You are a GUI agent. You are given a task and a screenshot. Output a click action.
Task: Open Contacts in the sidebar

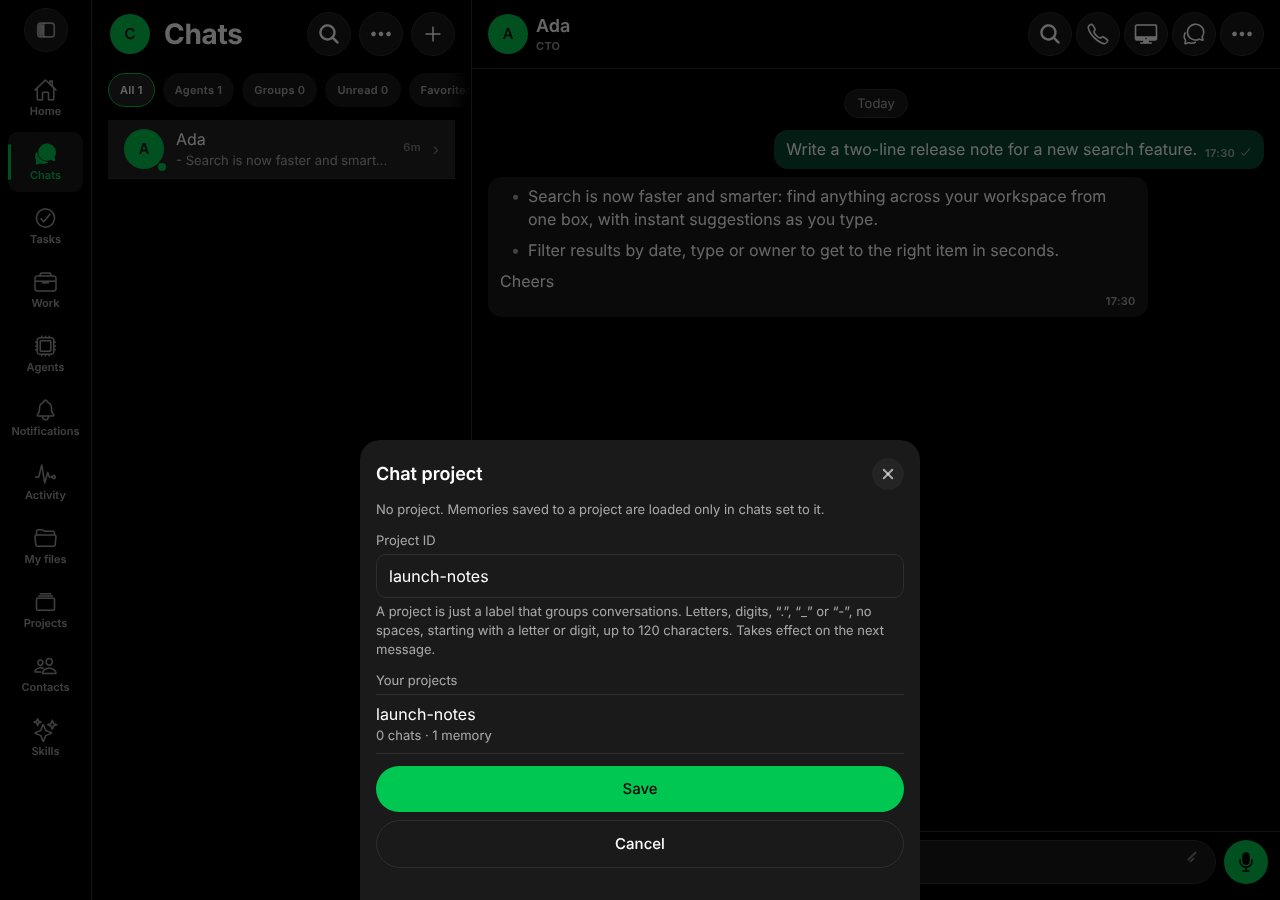pyautogui.click(x=45, y=674)
